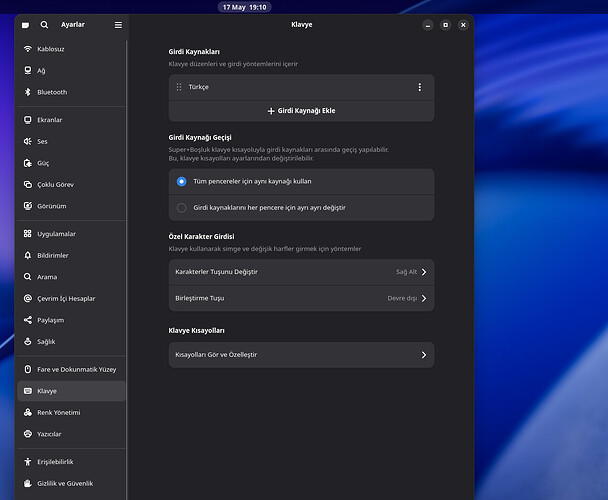Image resolution: width=608 pixels, height=500 pixels.
Task: Click the Ağ network icon
Action: 28,70
